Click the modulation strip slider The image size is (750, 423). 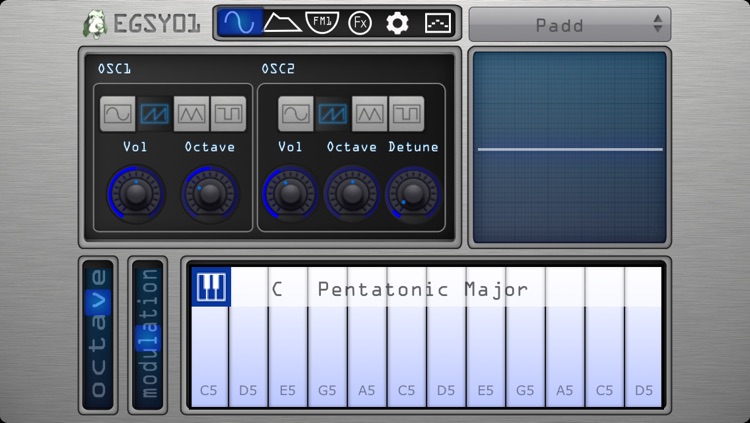148,335
